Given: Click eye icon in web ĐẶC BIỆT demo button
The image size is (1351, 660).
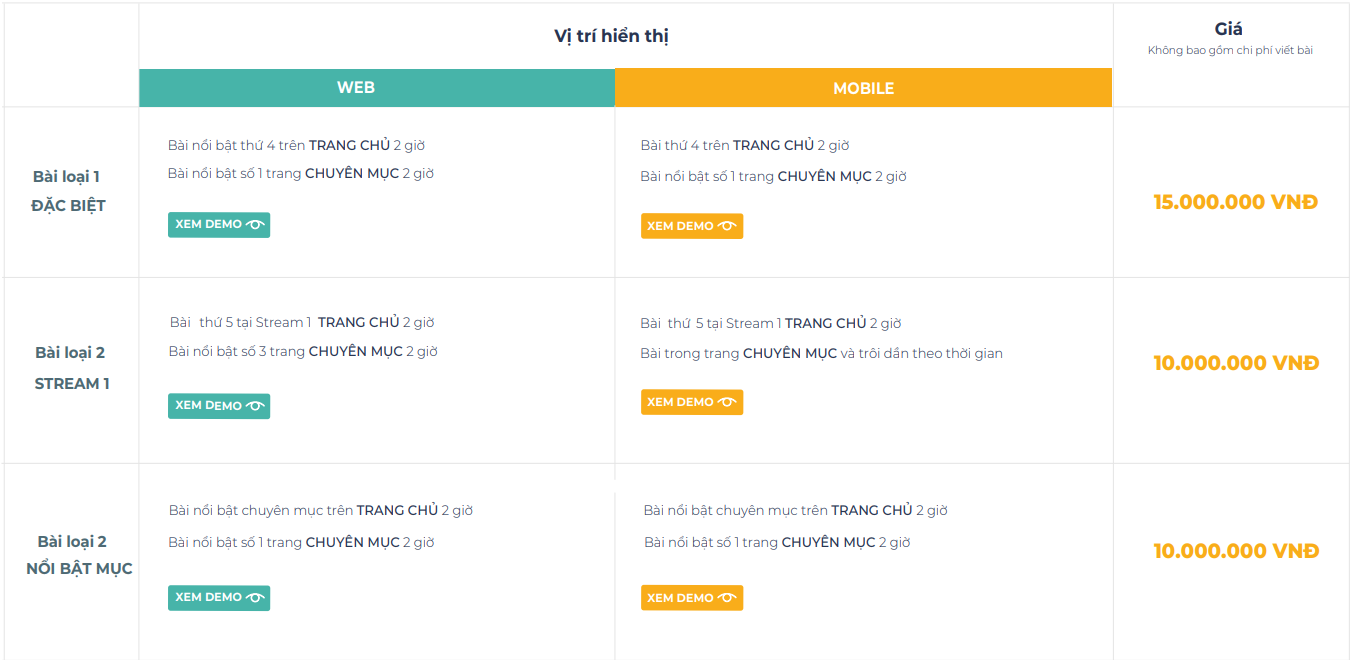Looking at the screenshot, I should 255,225.
